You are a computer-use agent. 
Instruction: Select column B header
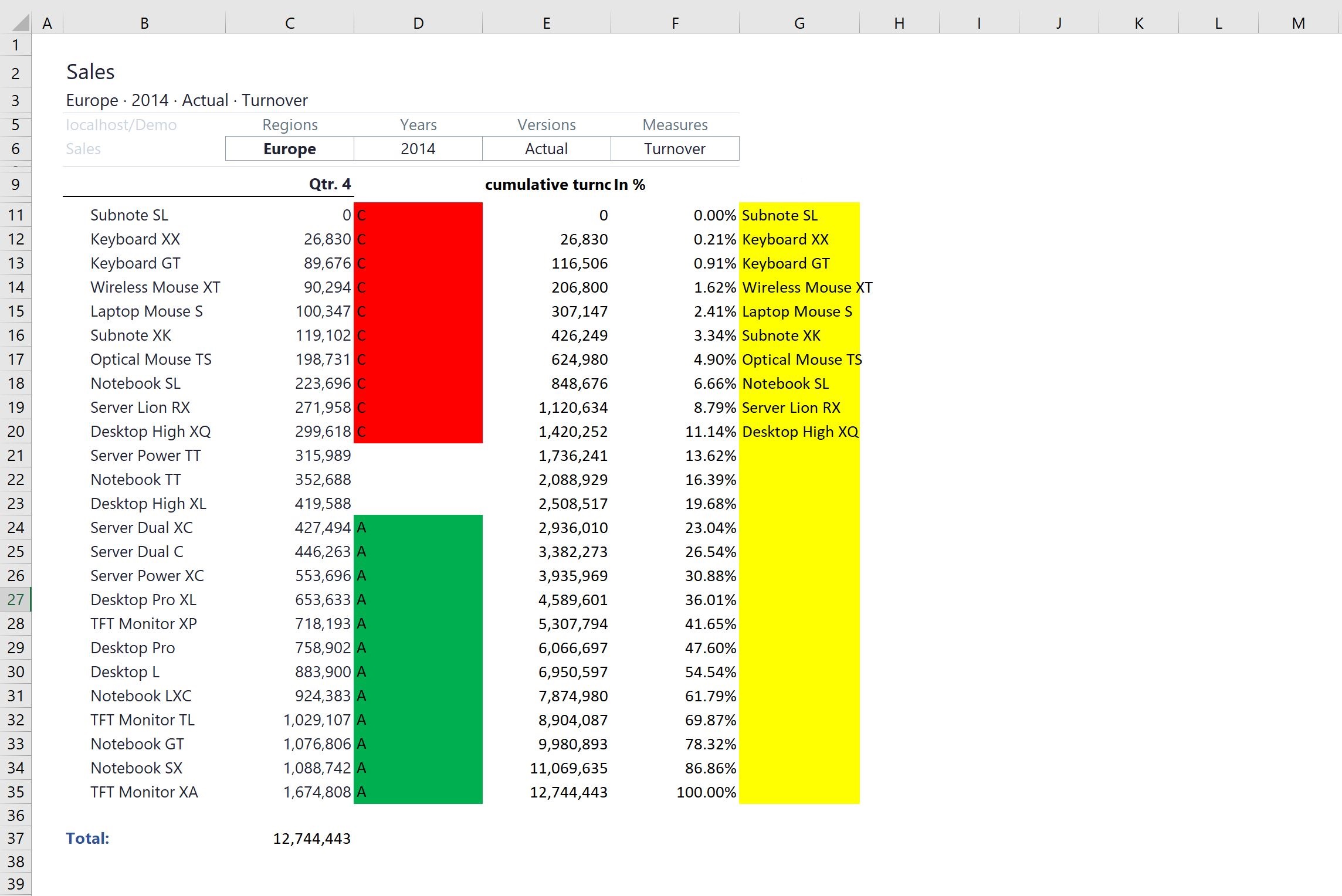144,23
